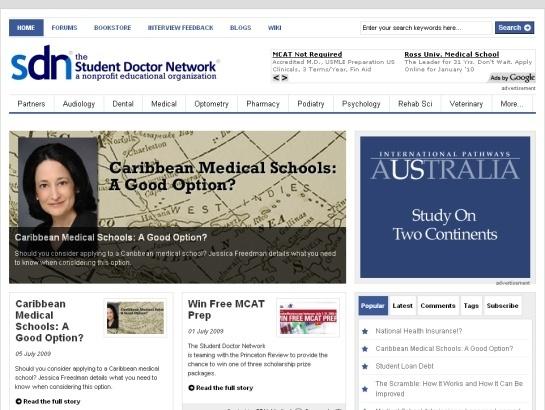Click the star beside The Scramble article
Image resolution: width=545 pixels, height=410 pixels.
(x=365, y=389)
